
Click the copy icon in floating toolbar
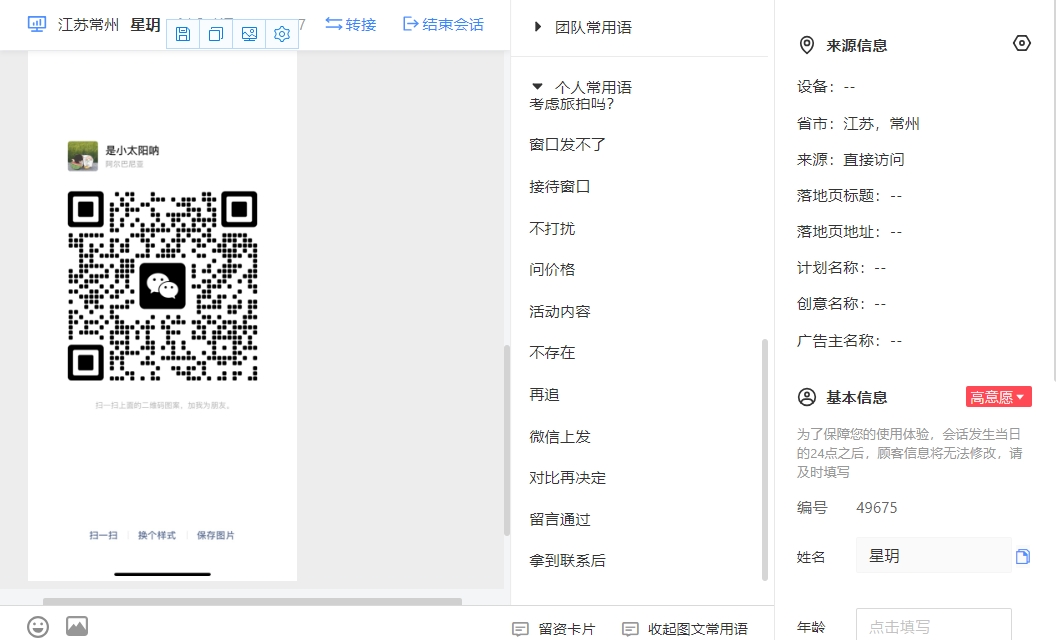[x=216, y=34]
